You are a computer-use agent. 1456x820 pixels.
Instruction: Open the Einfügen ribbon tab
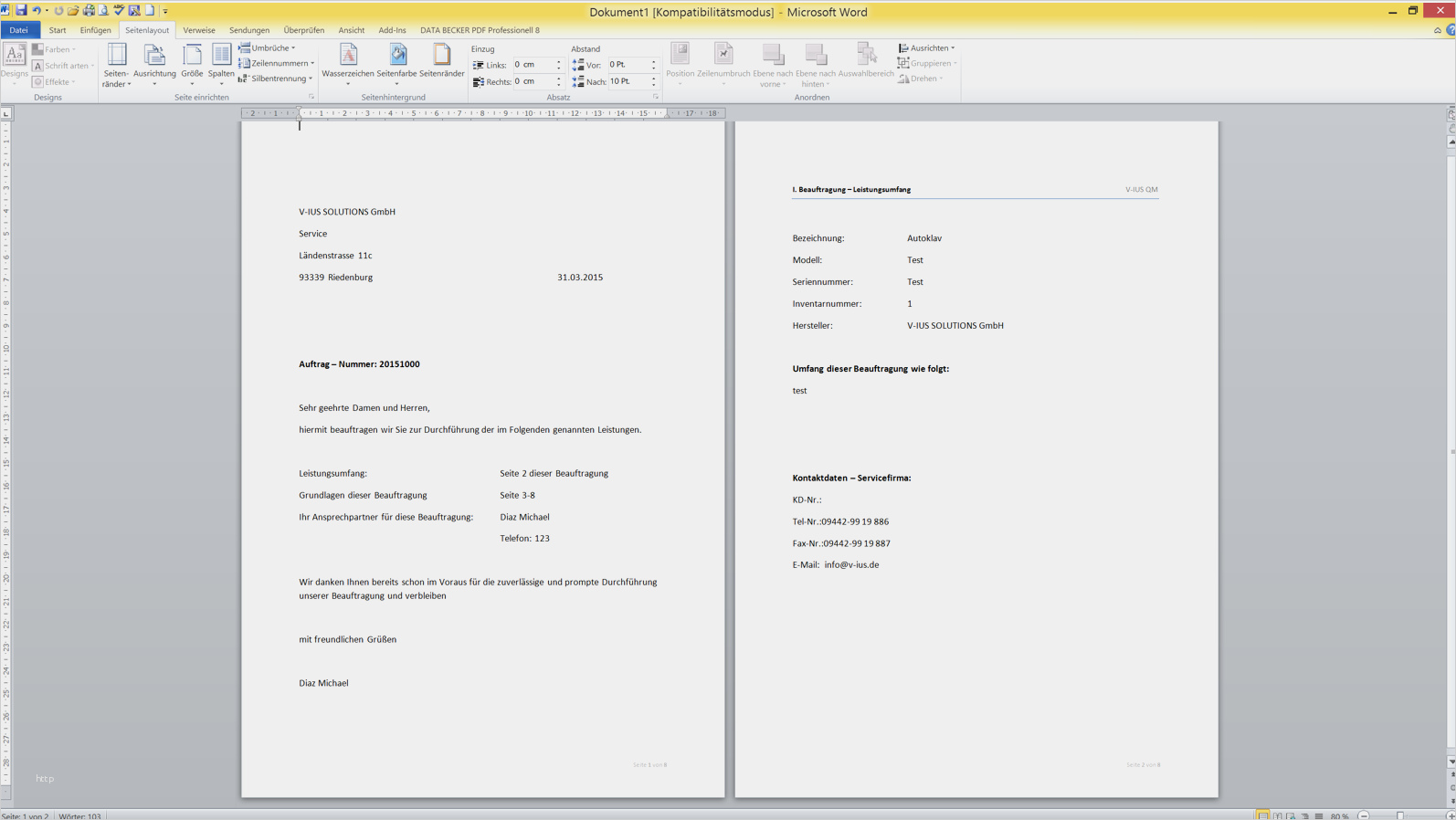95,30
